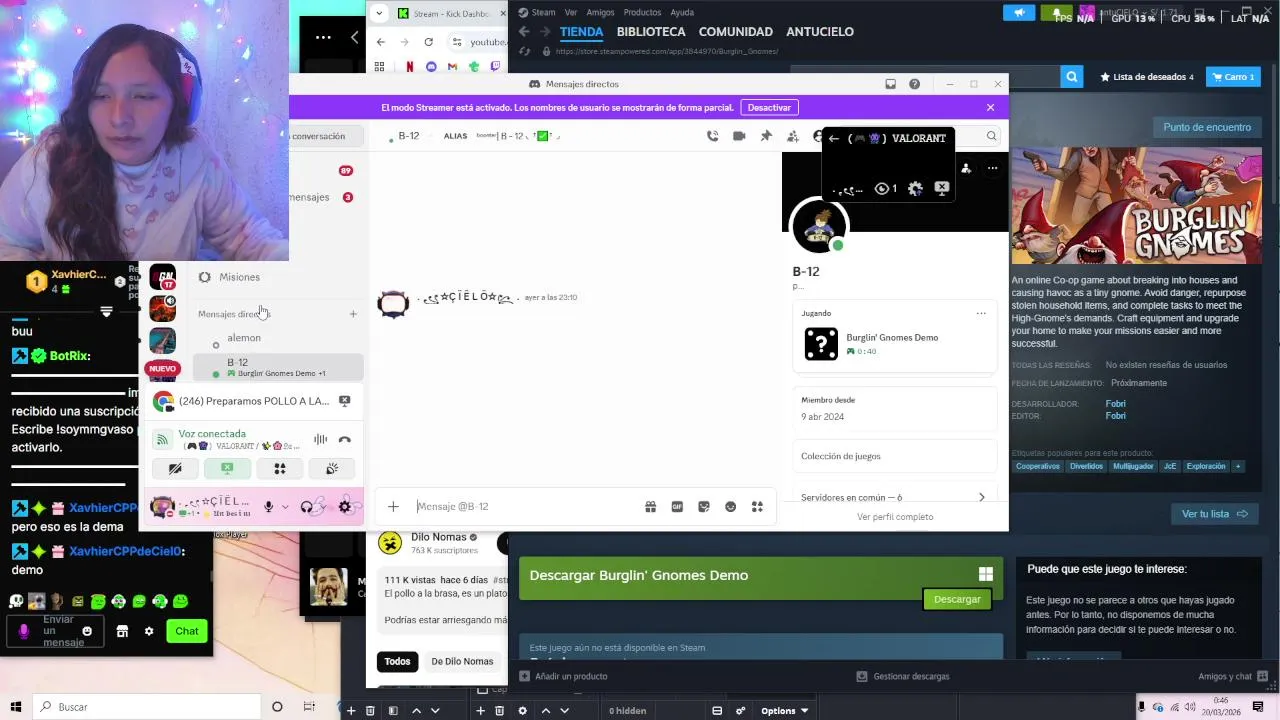Viewport: 1280px width, 720px height.
Task: Start a video call in Discord header
Action: point(739,136)
